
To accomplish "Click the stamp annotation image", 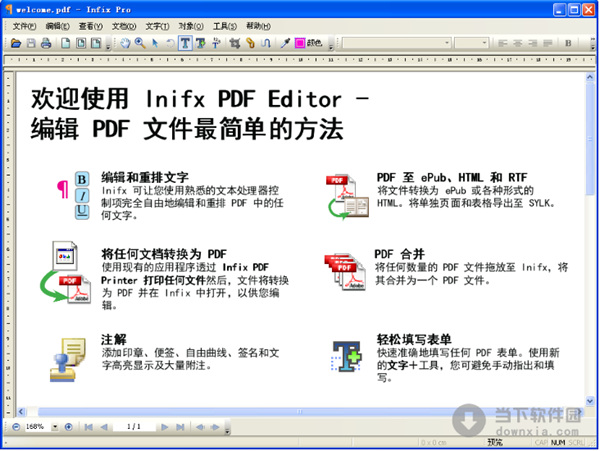I will [68, 360].
